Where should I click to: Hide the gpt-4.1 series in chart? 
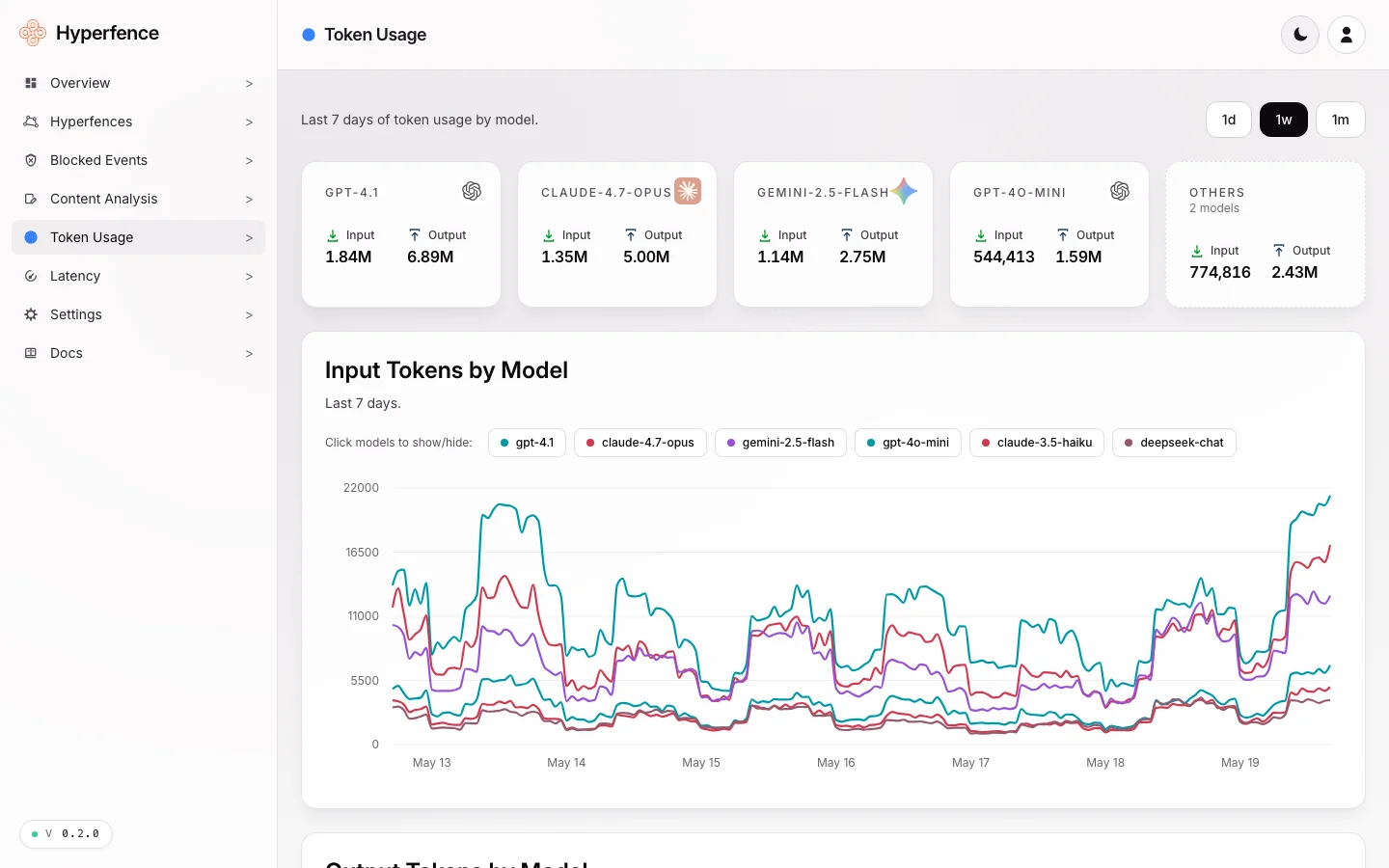tap(527, 443)
